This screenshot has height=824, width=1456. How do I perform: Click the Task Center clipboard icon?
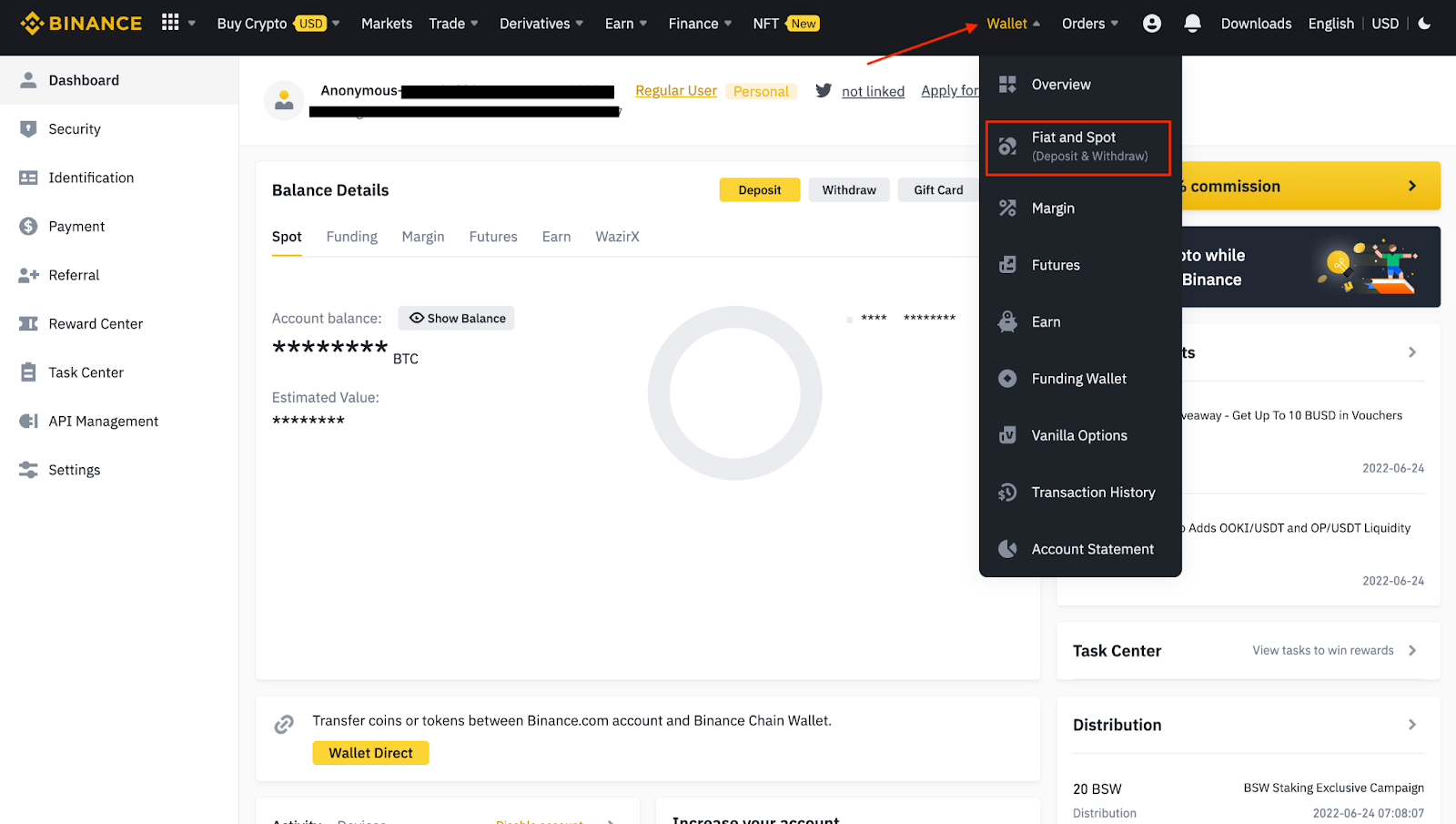pos(28,372)
